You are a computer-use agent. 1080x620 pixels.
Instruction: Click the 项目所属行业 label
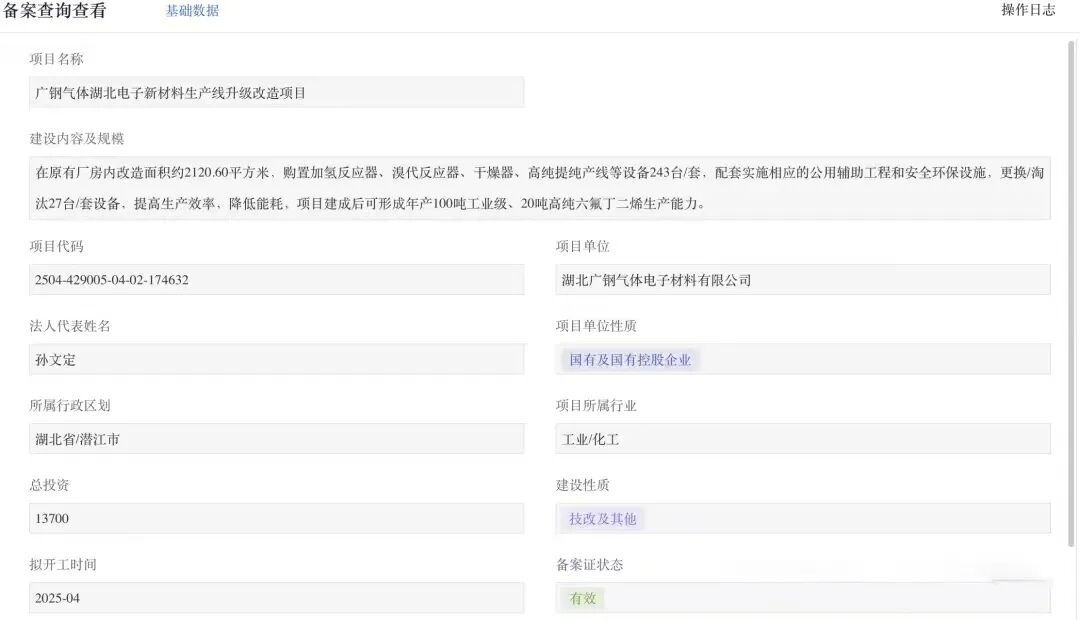pyautogui.click(x=596, y=405)
